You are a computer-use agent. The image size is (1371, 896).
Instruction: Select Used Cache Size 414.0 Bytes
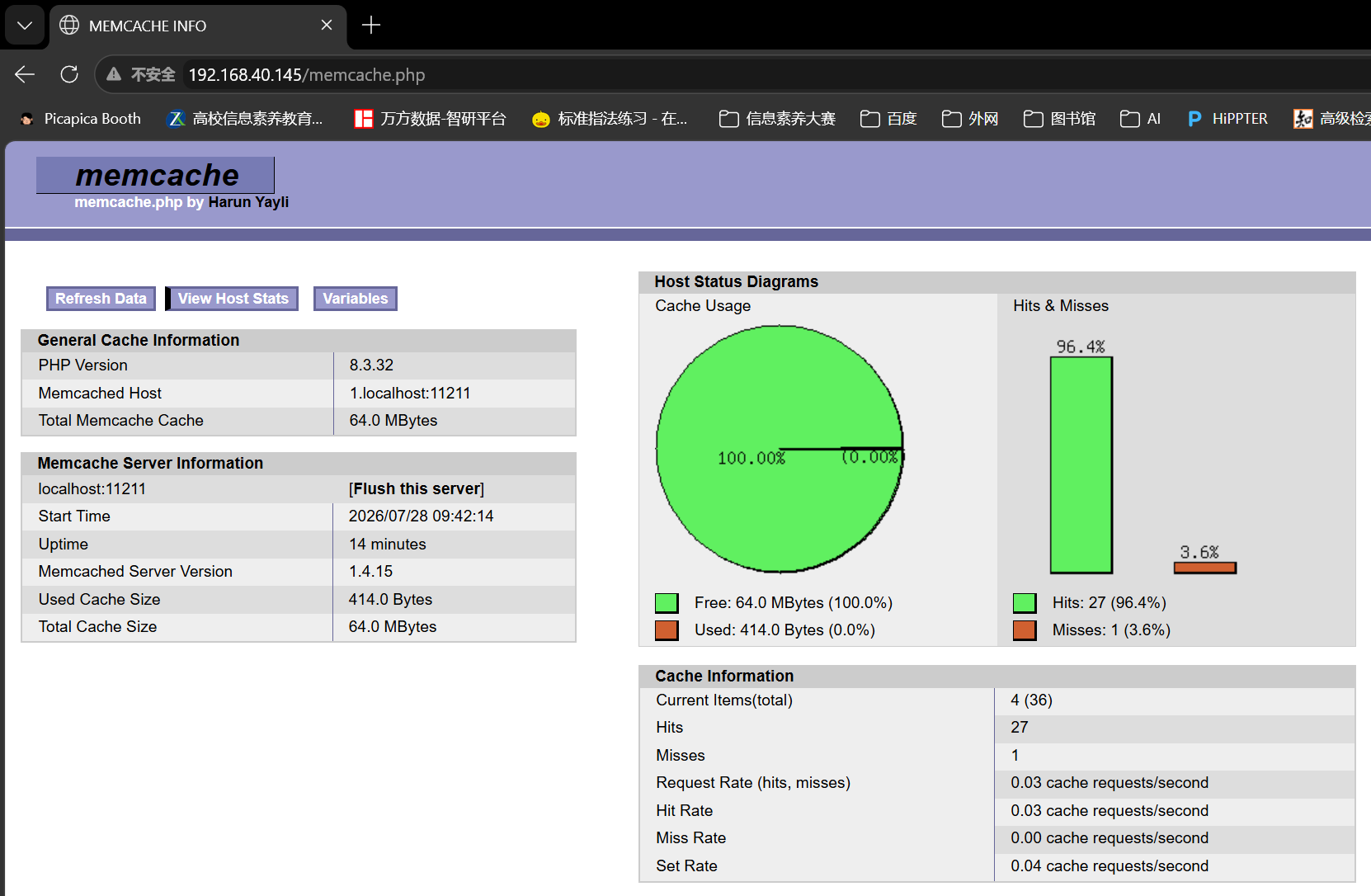[390, 600]
